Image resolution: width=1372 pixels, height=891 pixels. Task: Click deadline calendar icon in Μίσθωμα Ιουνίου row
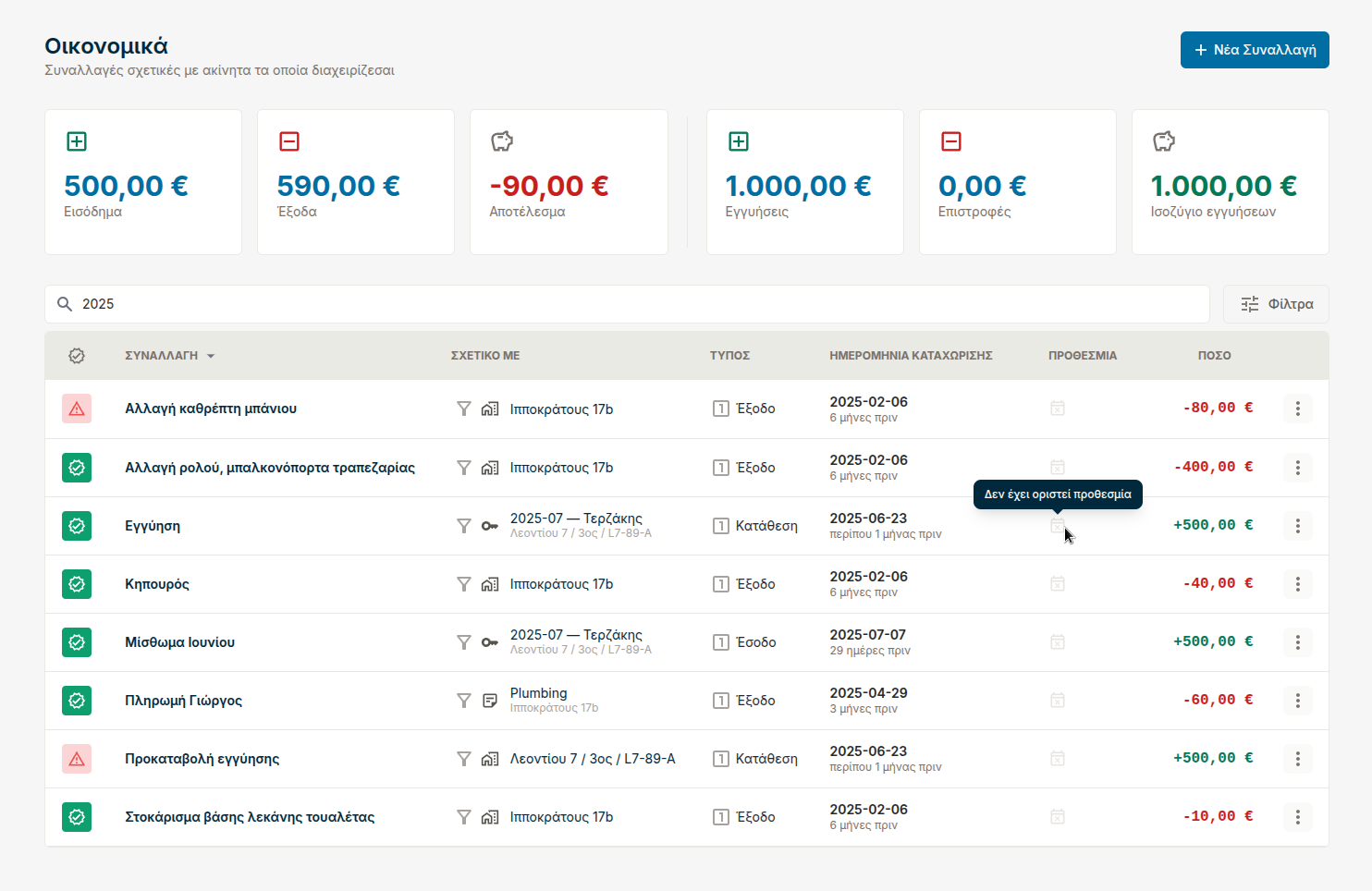(x=1058, y=642)
